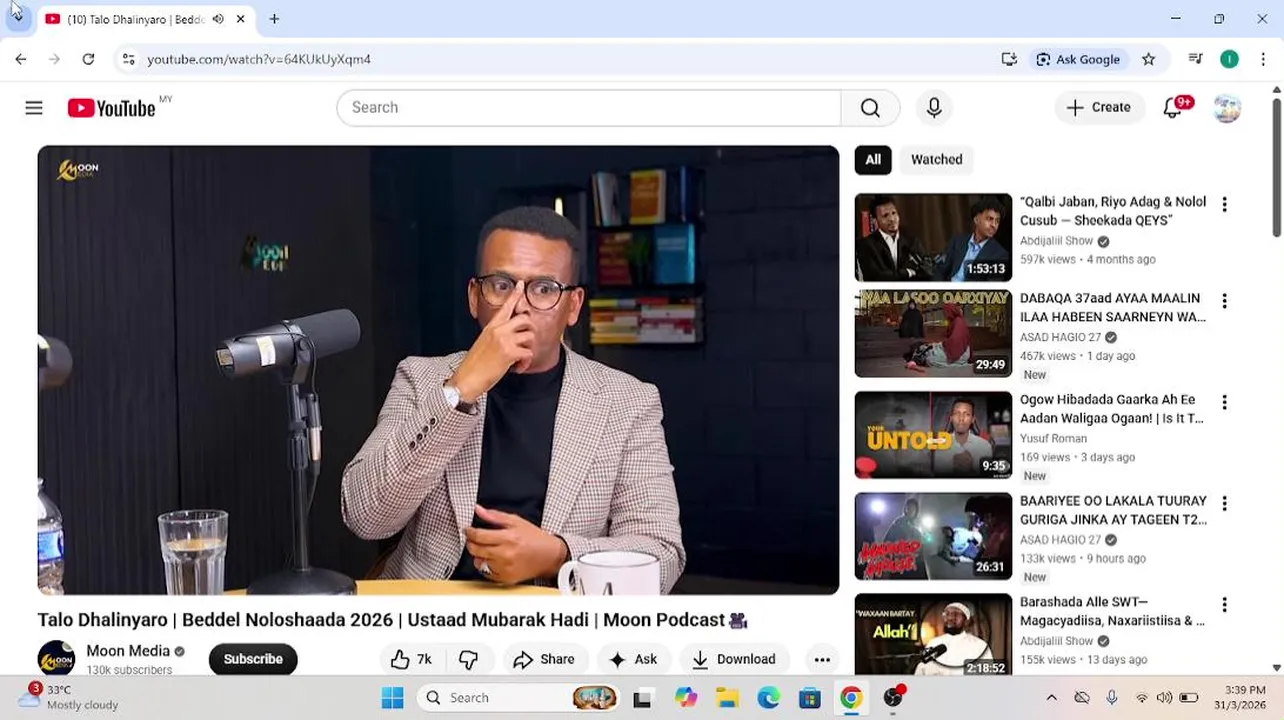The width and height of the screenshot is (1284, 720).
Task: Click the Ogow Hibadada video thumbnail
Action: [933, 435]
